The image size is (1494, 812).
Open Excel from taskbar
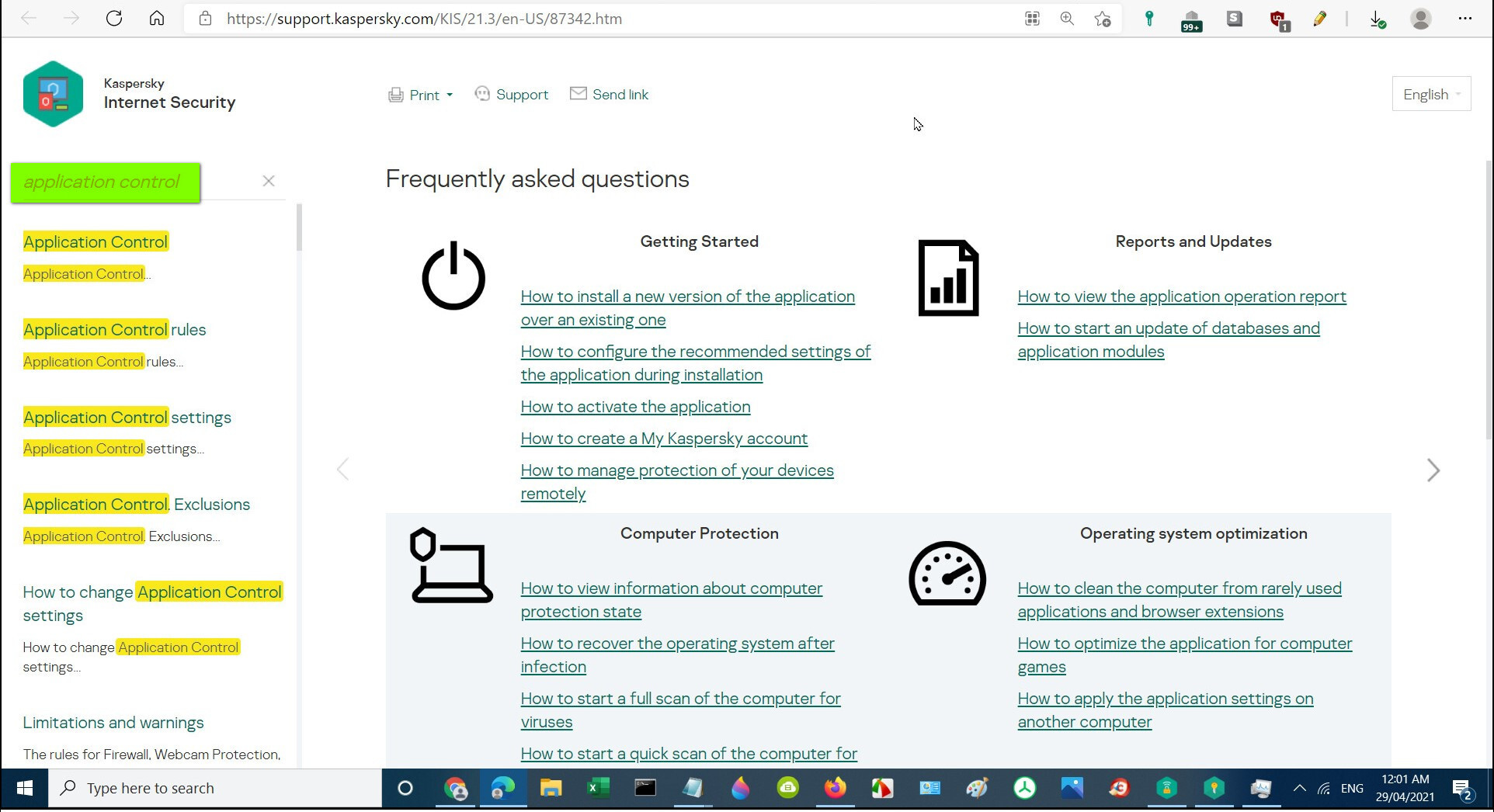pos(598,789)
